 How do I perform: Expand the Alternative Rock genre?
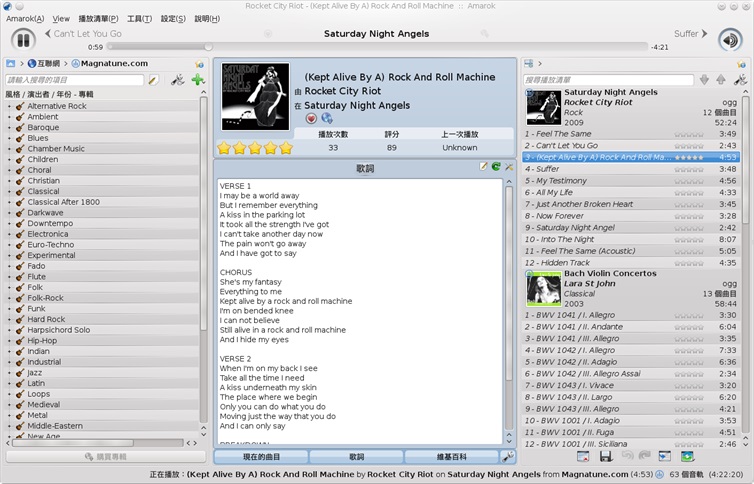pyautogui.click(x=9, y=106)
